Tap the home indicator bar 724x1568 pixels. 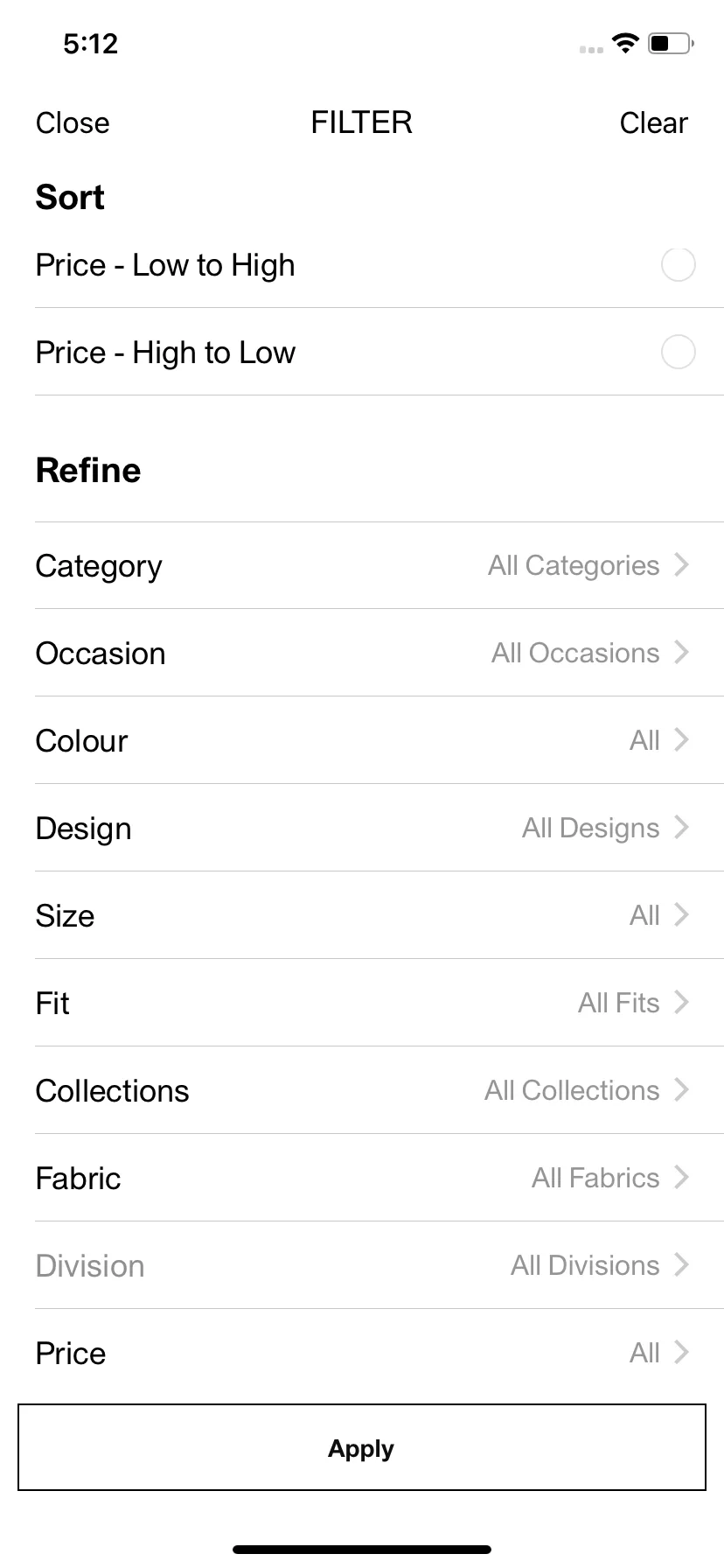click(x=362, y=1550)
